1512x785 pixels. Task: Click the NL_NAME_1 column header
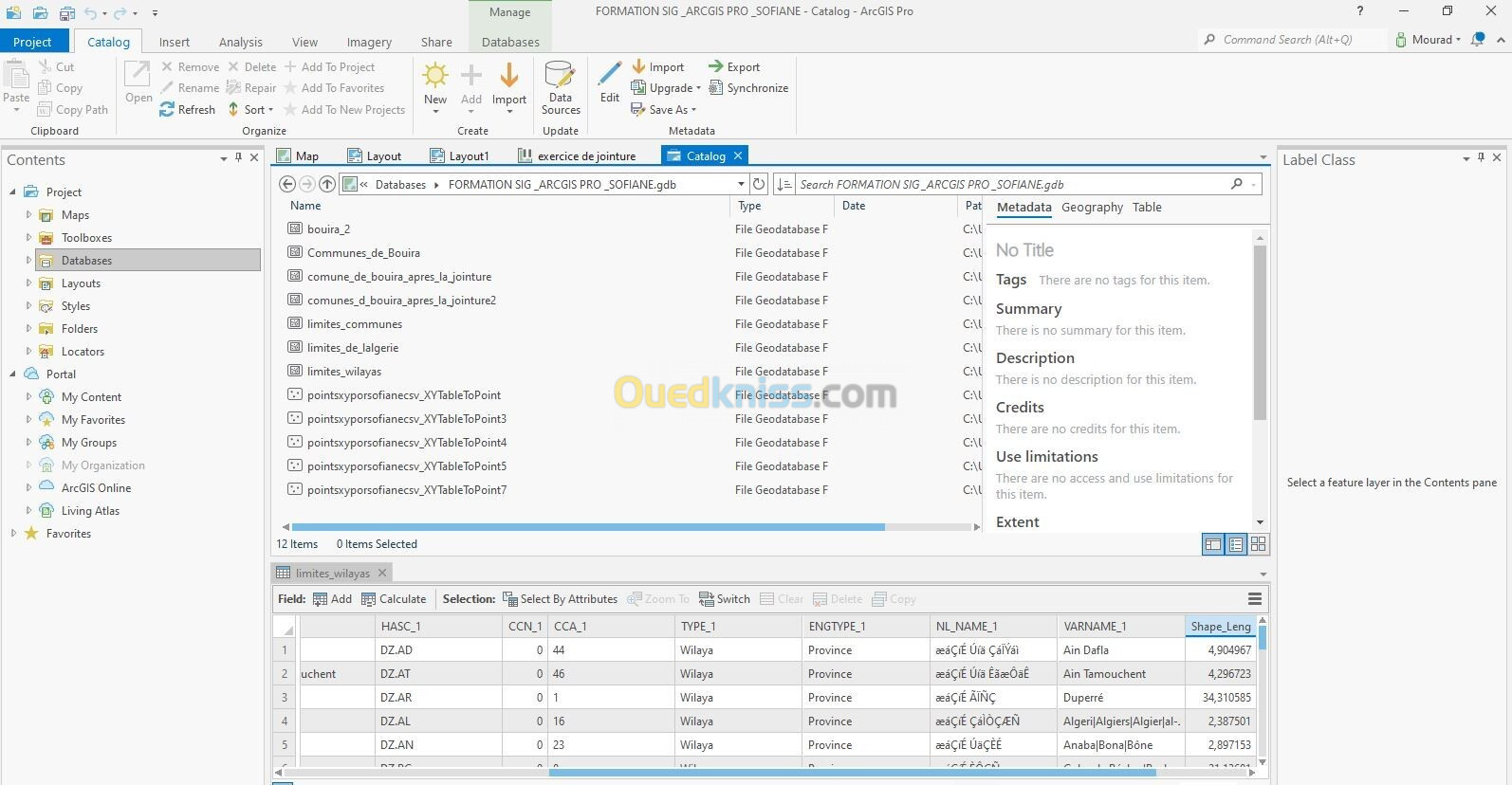(993, 626)
